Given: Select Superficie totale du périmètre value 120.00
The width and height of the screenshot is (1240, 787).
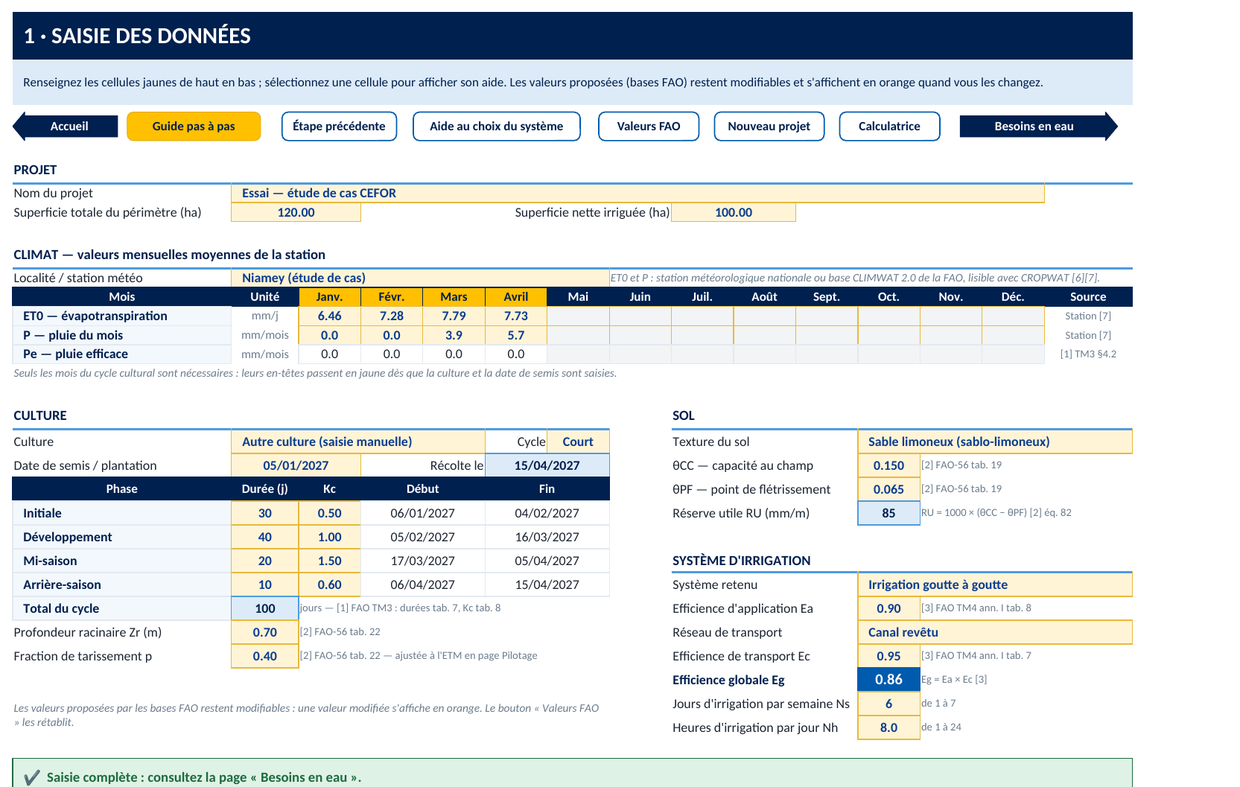Looking at the screenshot, I should (x=296, y=212).
